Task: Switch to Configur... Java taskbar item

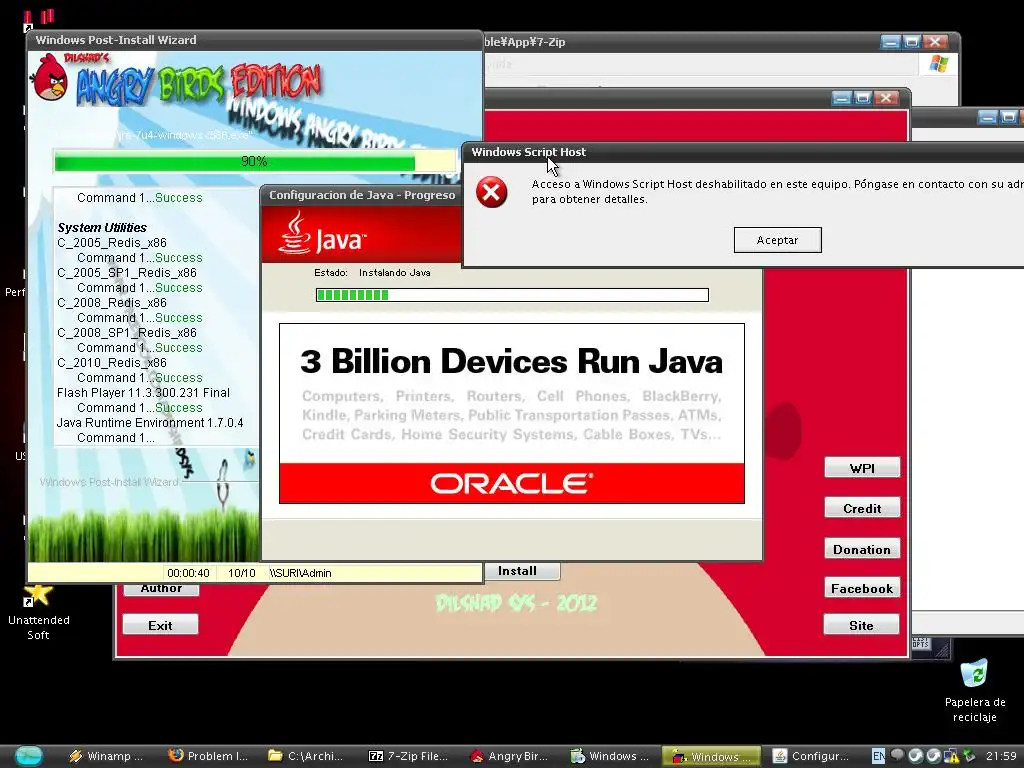Action: point(810,756)
